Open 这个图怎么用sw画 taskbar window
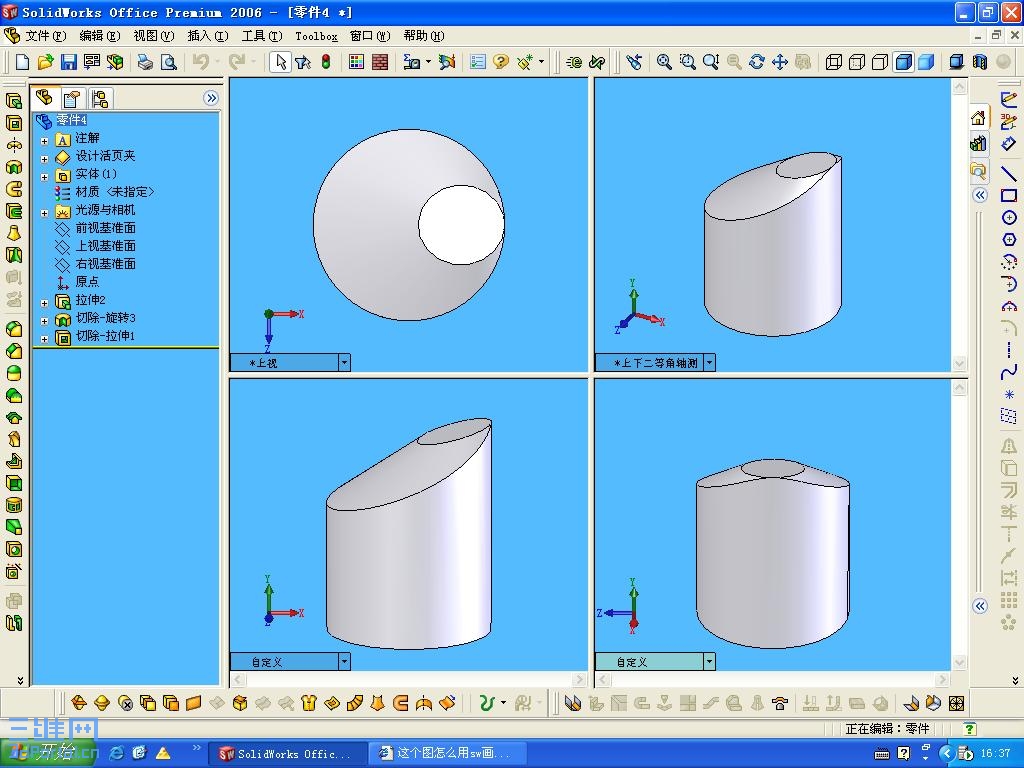The width and height of the screenshot is (1024, 768). coord(448,754)
